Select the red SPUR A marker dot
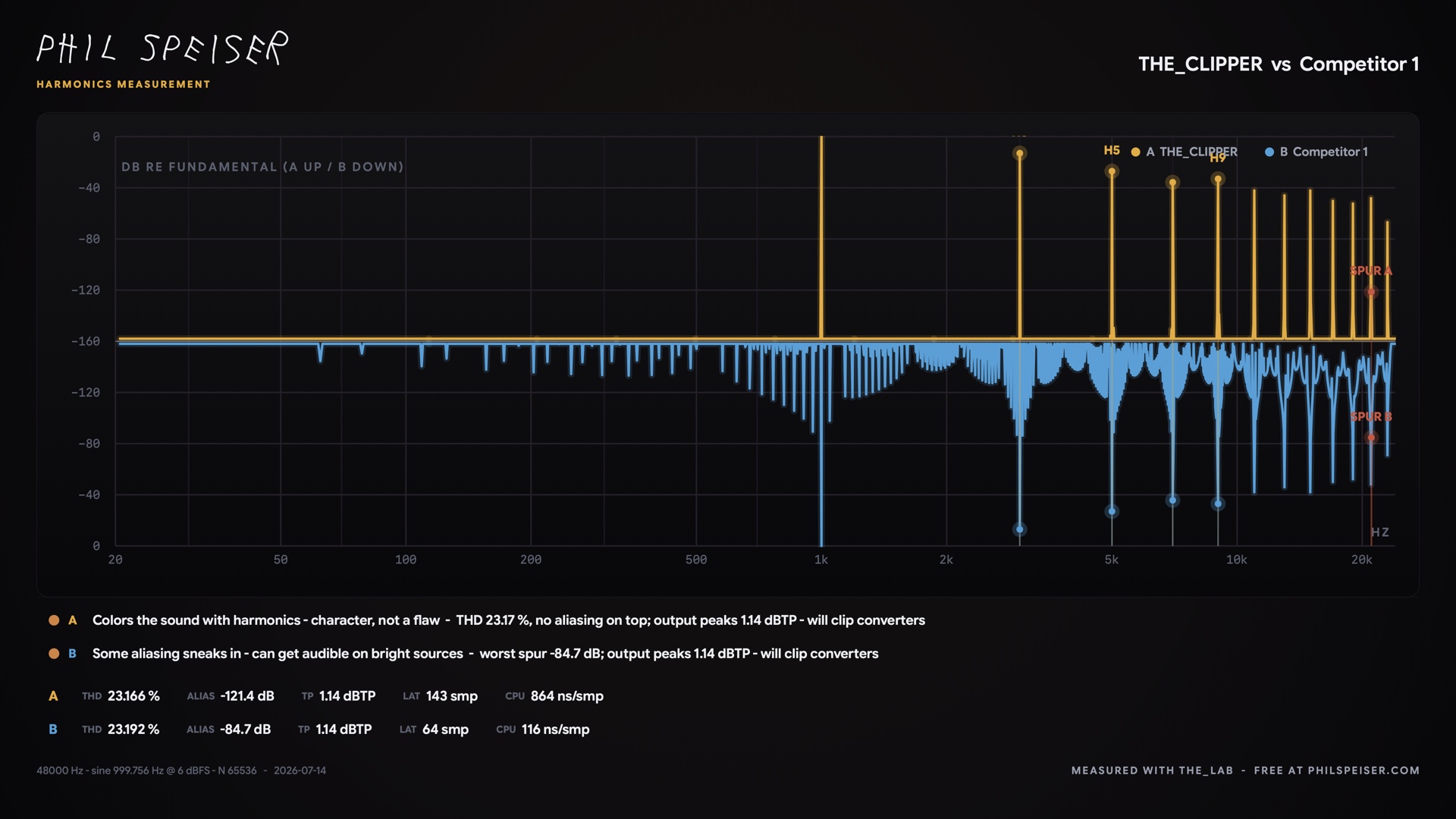 pyautogui.click(x=1370, y=291)
